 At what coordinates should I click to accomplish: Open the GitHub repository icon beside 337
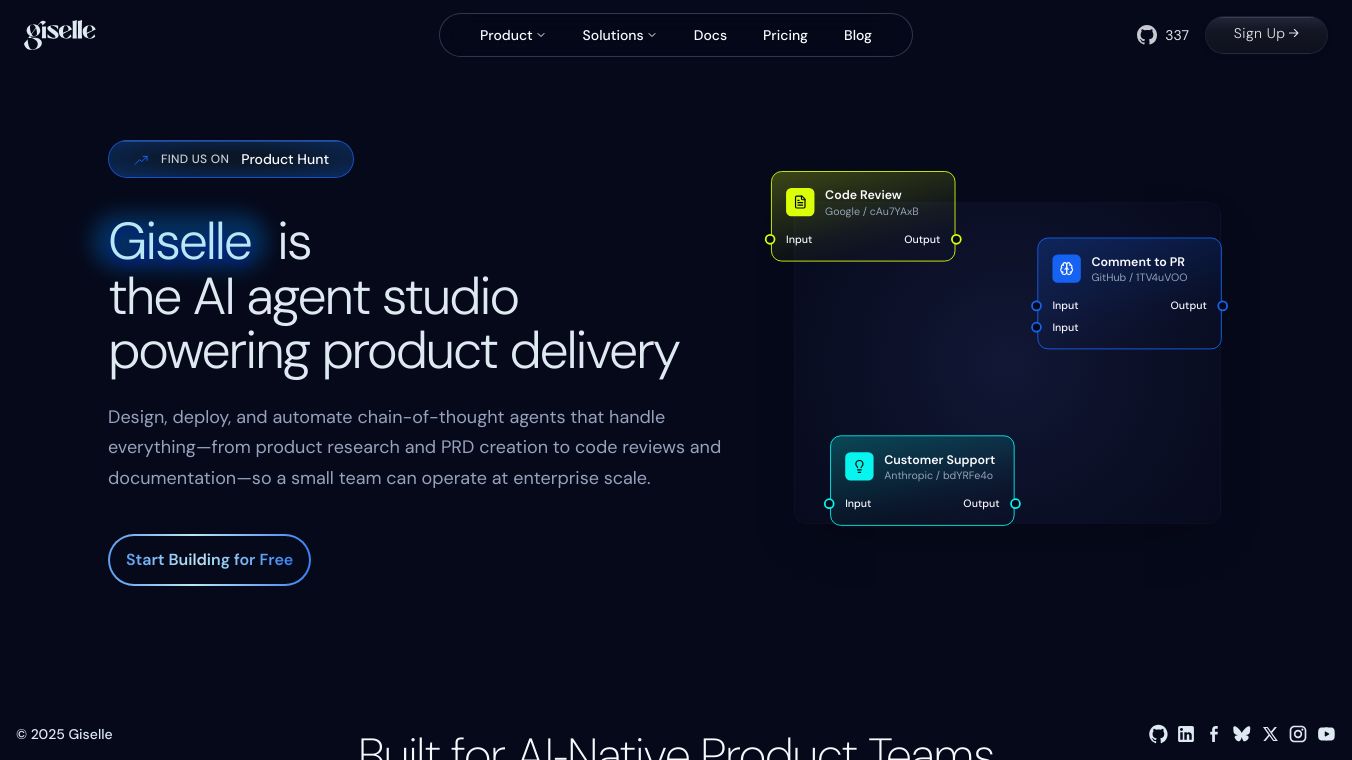click(x=1147, y=35)
